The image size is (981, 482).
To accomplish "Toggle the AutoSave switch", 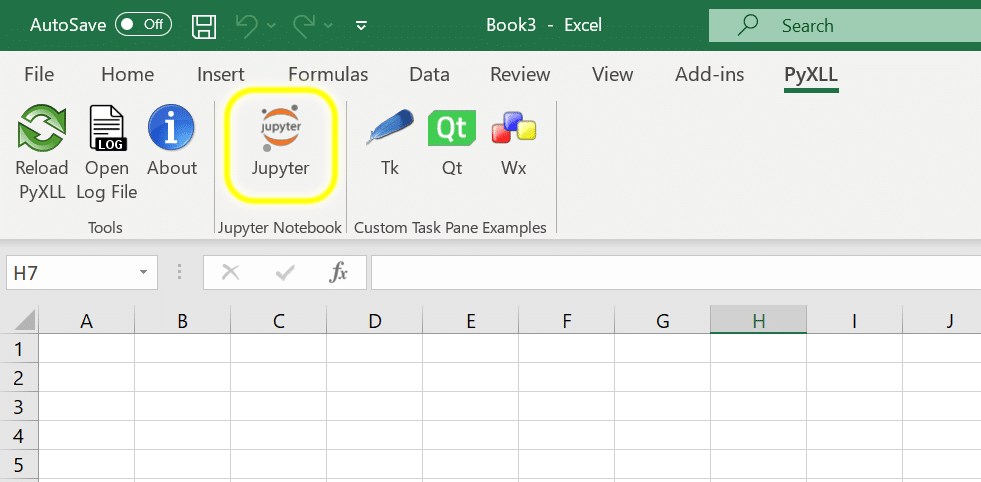I will point(143,25).
